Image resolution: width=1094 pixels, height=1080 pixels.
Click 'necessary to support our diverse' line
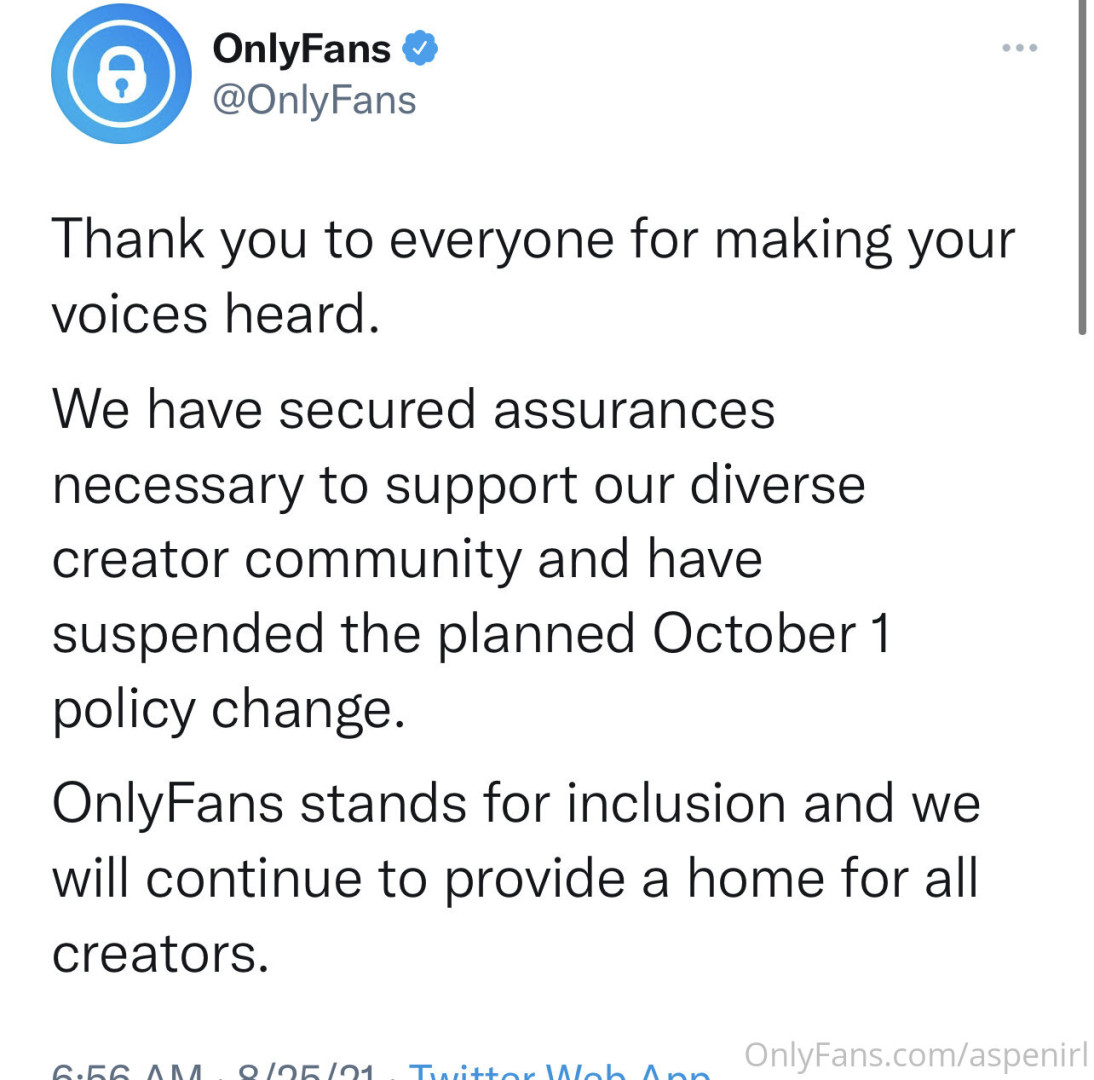coord(458,485)
